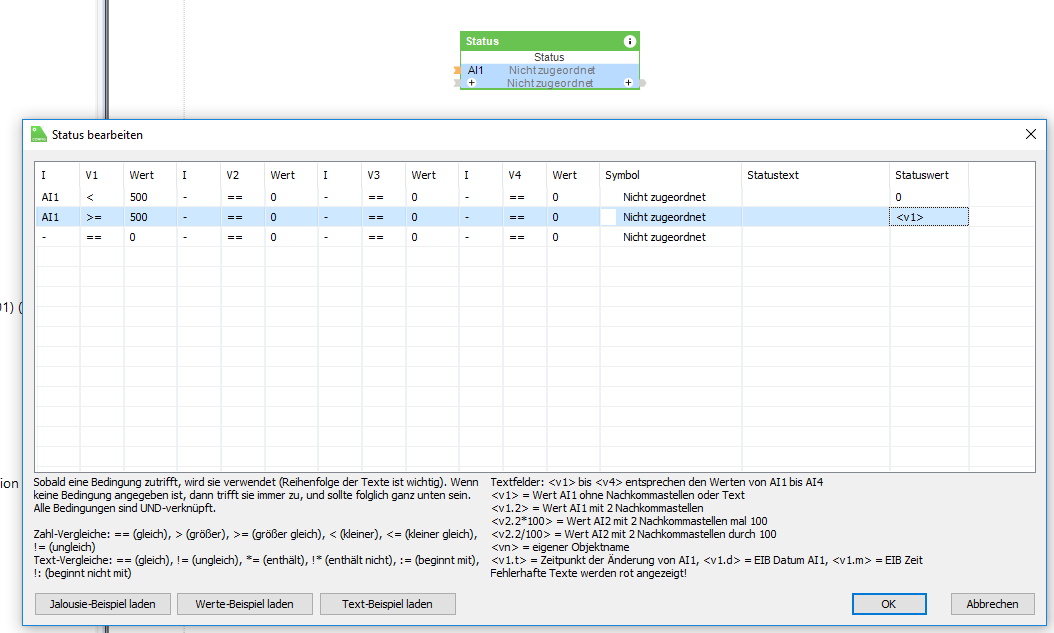Click the Status block green title bar
1054x633 pixels.
pyautogui.click(x=550, y=41)
